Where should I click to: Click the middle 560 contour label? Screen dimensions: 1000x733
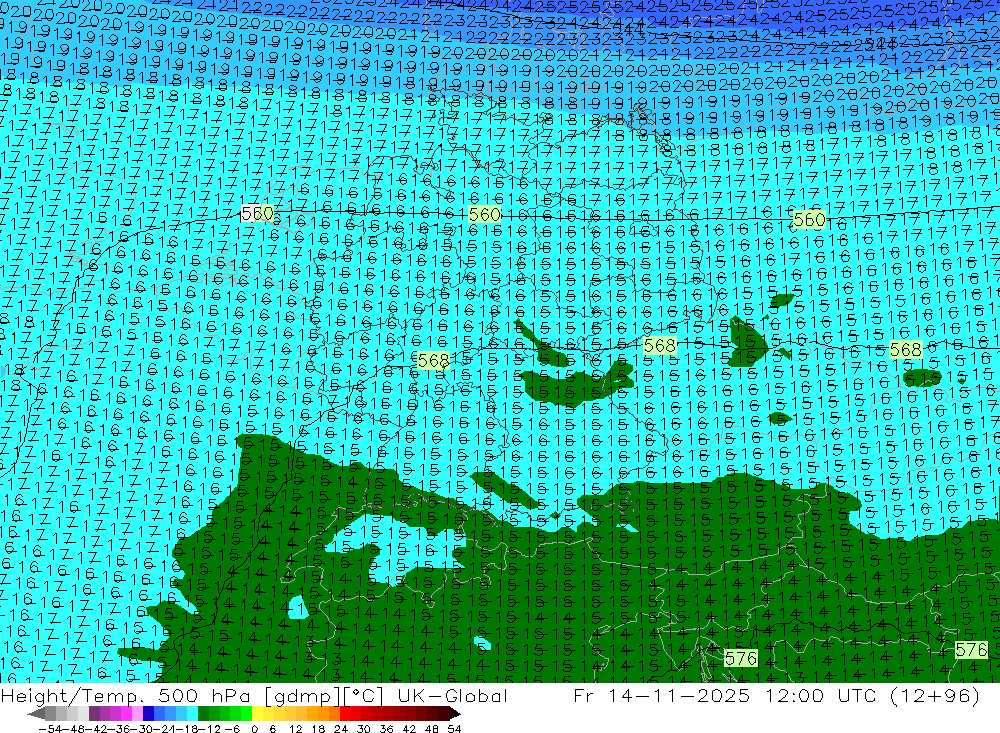[485, 215]
